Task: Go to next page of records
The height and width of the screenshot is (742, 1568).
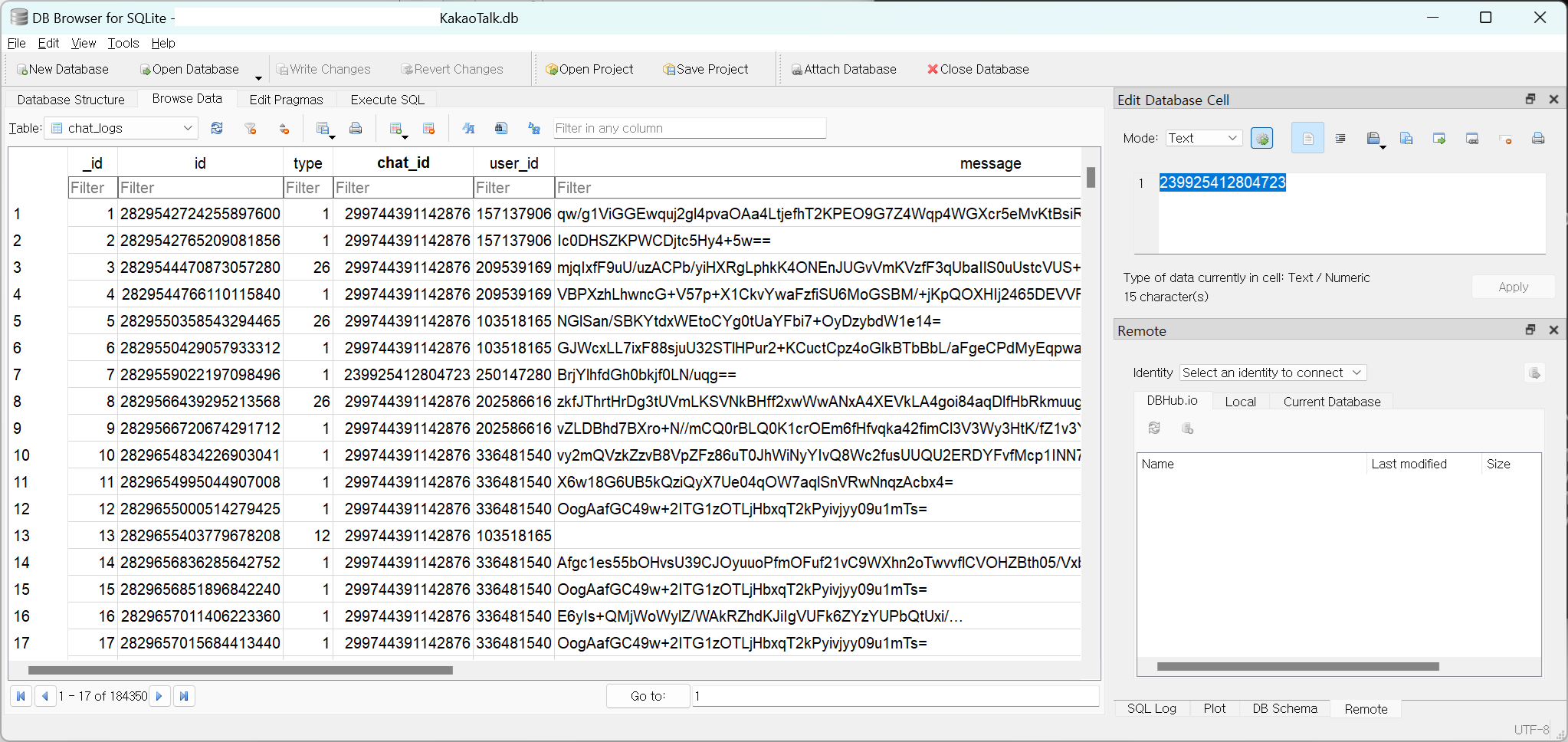Action: [x=159, y=696]
